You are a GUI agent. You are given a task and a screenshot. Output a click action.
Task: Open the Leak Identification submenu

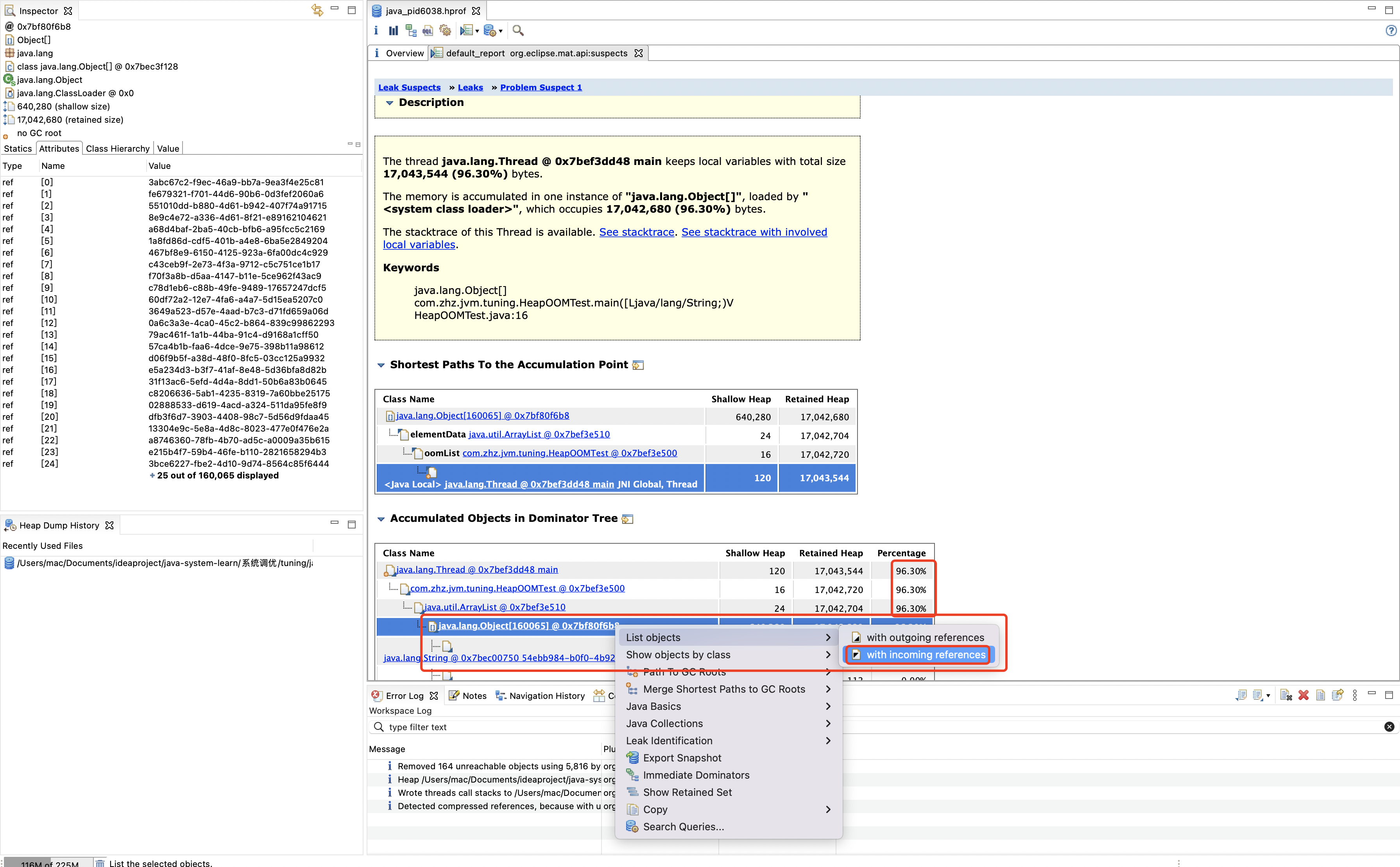728,740
